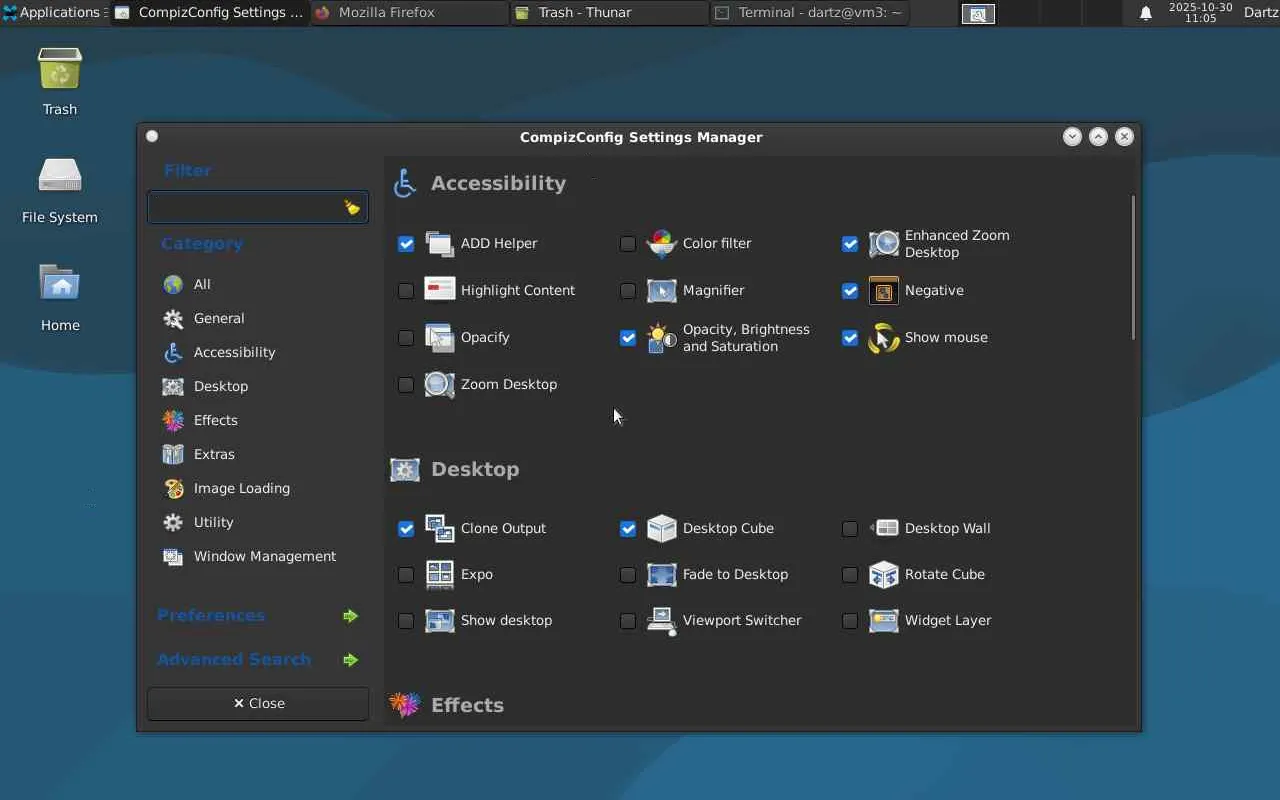Enable the Expo checkbox
Screen dimensions: 1280x800
pos(406,574)
